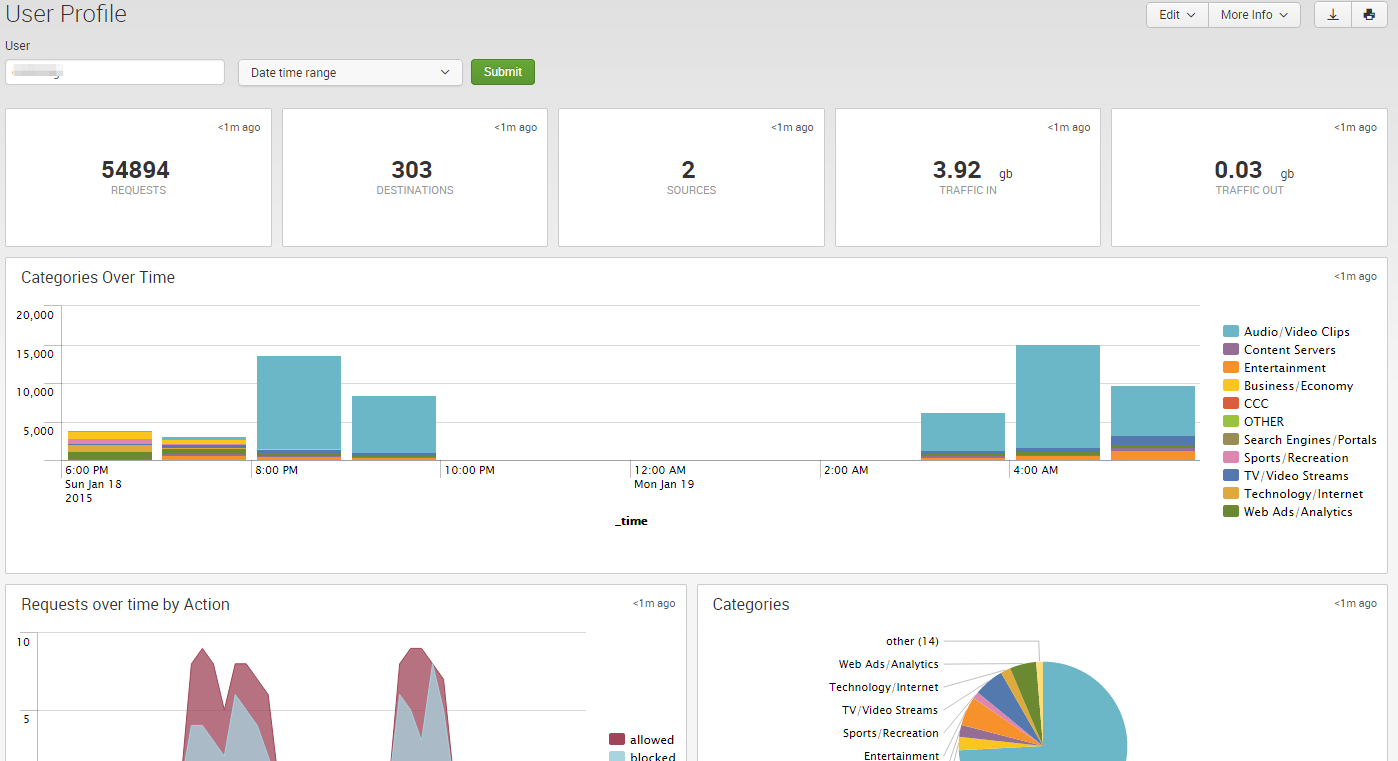
Task: Click the TV/Video Streams pie label
Action: pyautogui.click(x=890, y=710)
